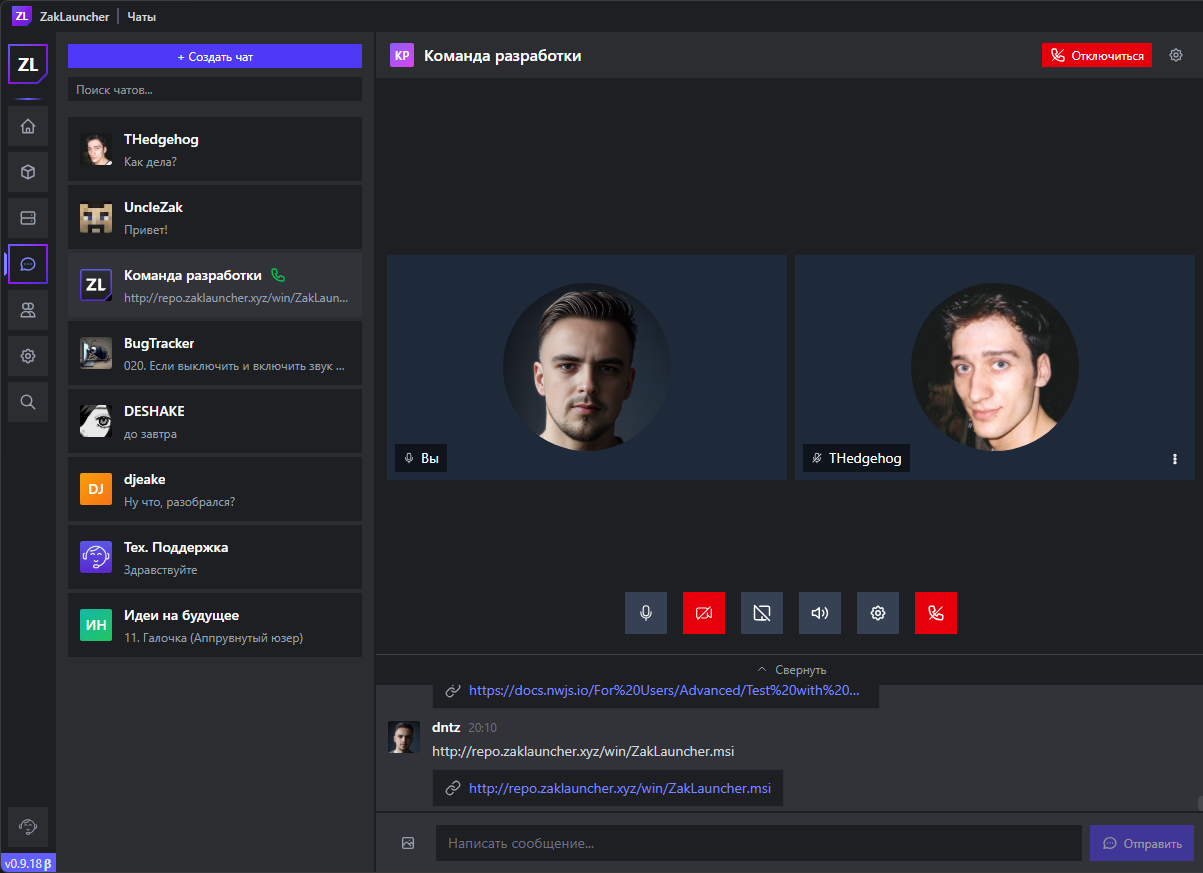The image size is (1203, 873).
Task: Open the ZakLauncher.msi link preview
Action: pyautogui.click(x=619, y=788)
